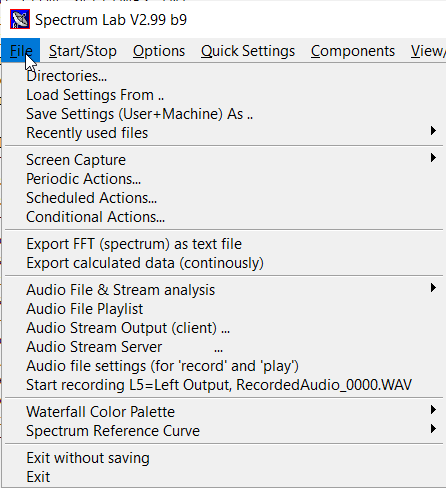
Task: Start recording to RecordedAudio_0000.WAV
Action: 223,385
